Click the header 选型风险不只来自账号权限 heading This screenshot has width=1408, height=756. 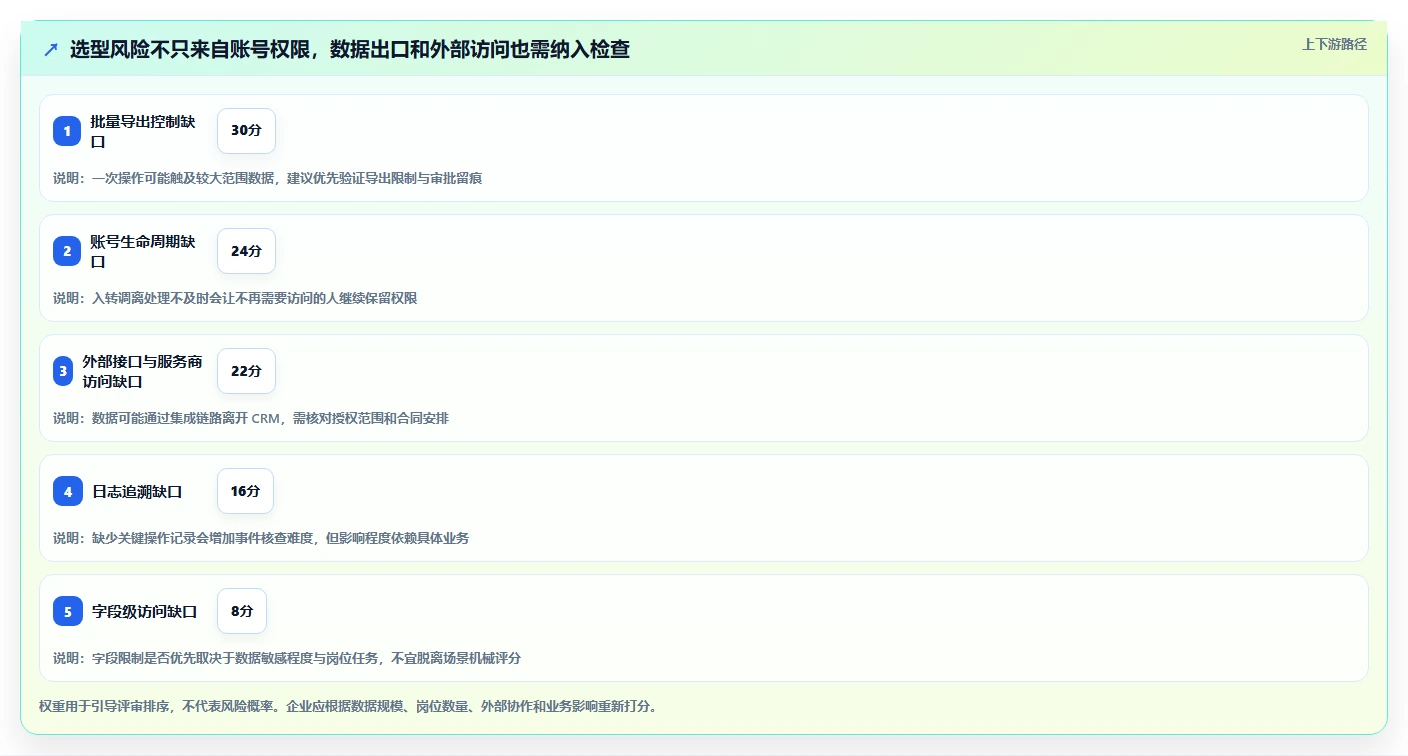tap(350, 49)
